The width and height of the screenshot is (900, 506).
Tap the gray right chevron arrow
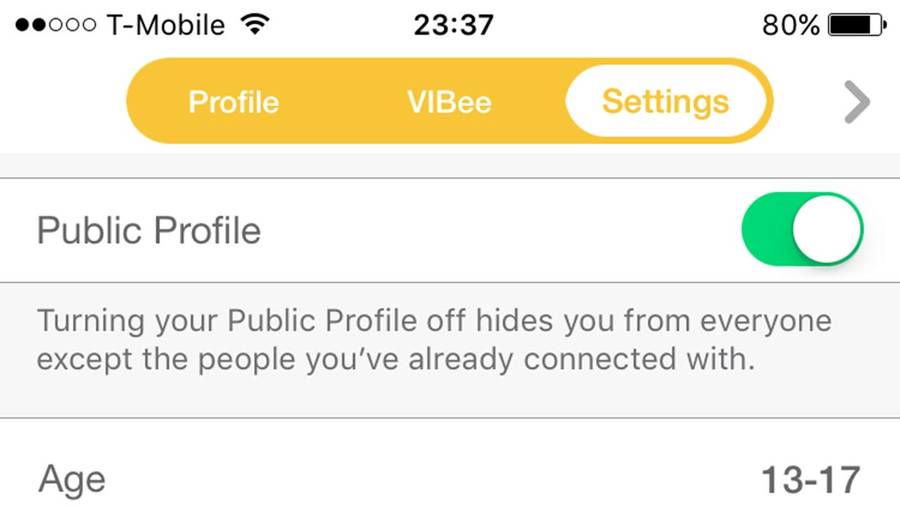pos(856,102)
